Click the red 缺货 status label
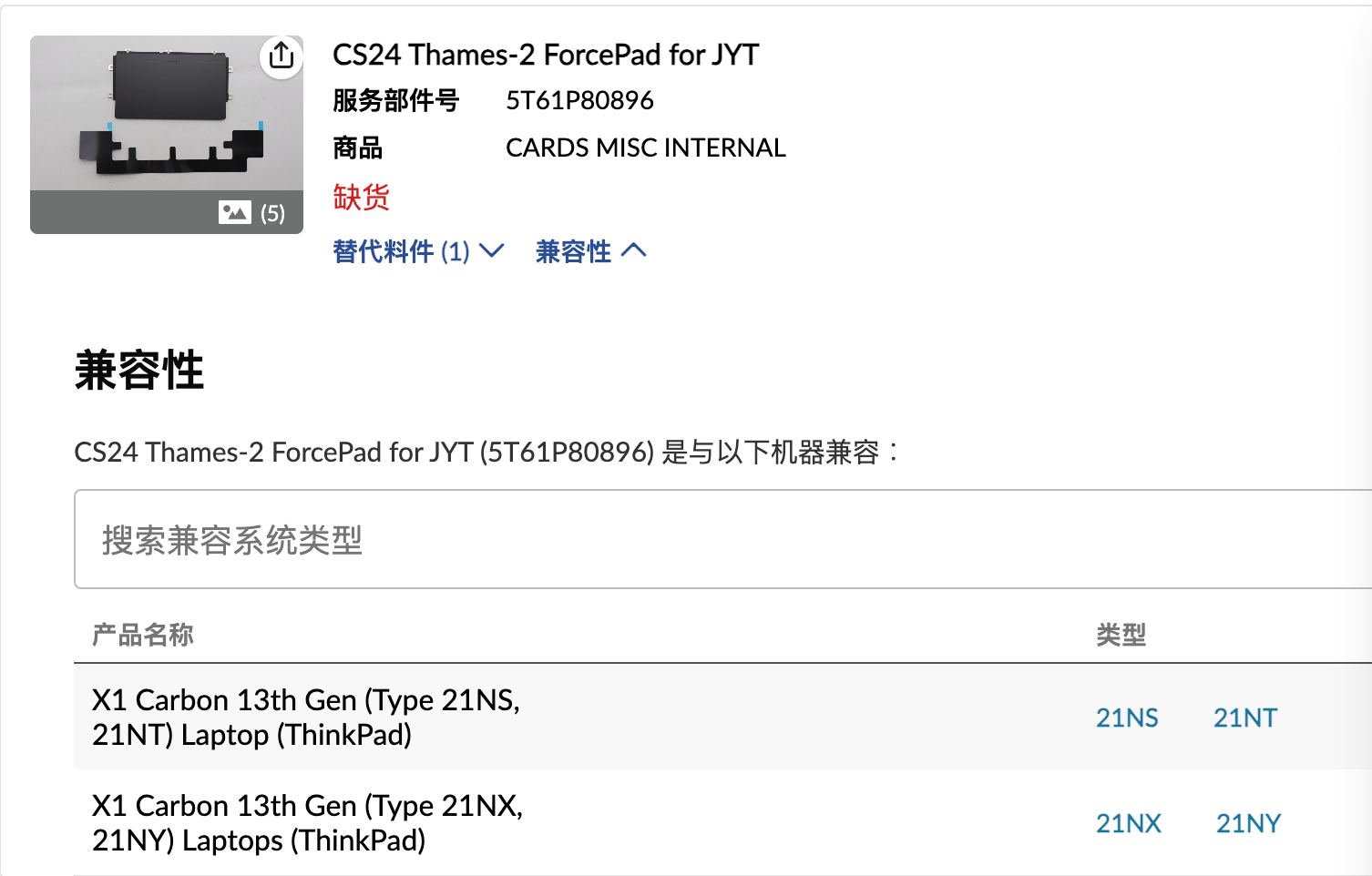 tap(361, 197)
